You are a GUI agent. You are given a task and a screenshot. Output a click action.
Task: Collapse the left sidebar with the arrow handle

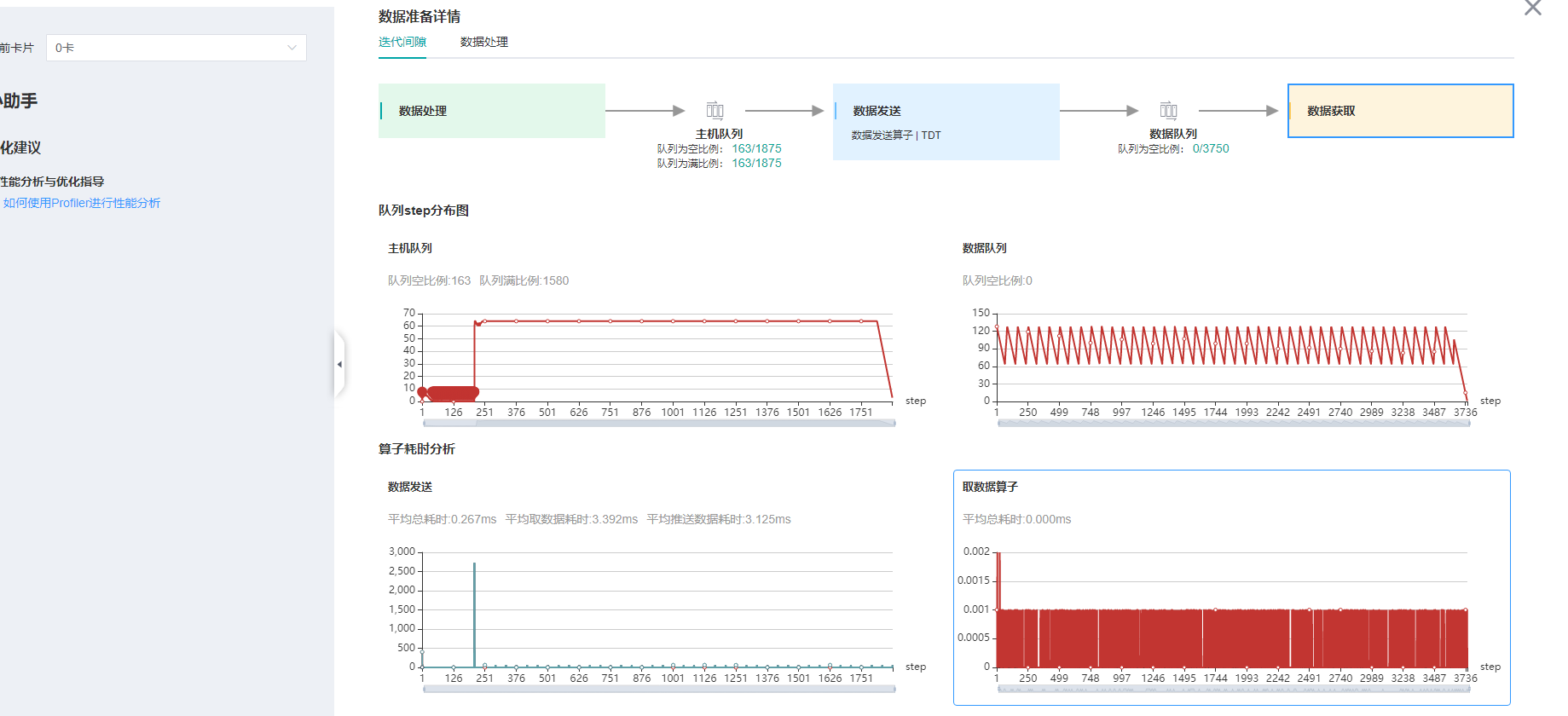pyautogui.click(x=339, y=364)
